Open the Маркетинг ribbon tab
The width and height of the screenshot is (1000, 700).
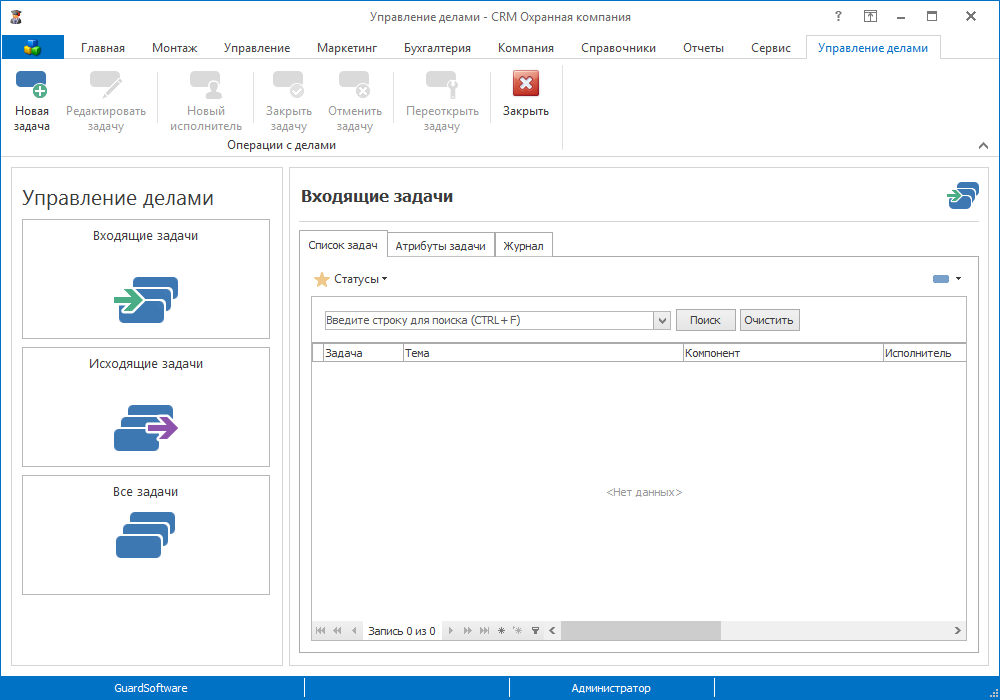tap(347, 48)
